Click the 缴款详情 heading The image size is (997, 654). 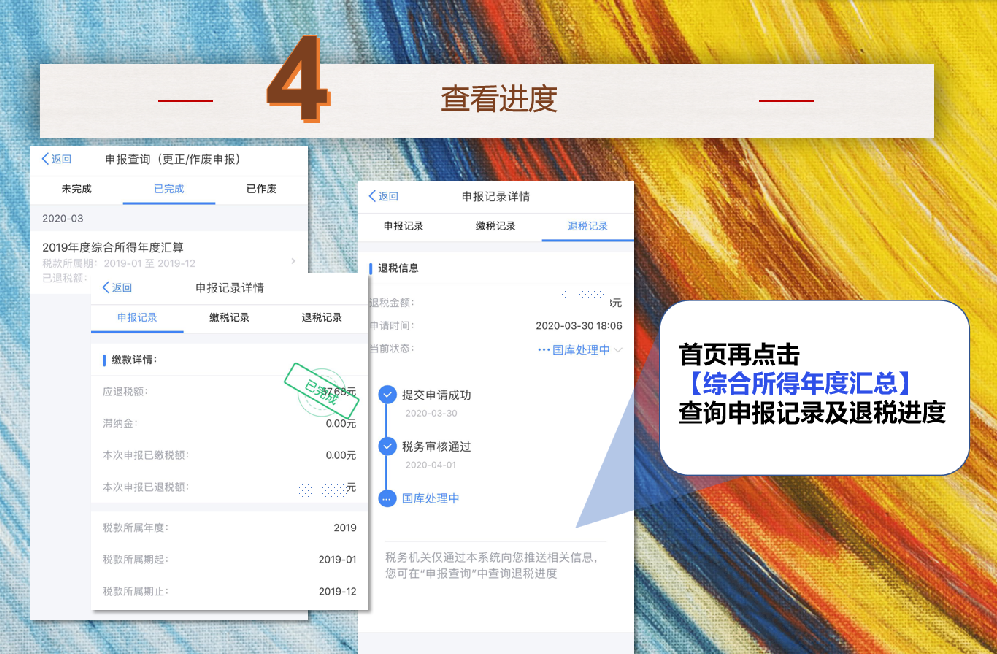coord(134,360)
